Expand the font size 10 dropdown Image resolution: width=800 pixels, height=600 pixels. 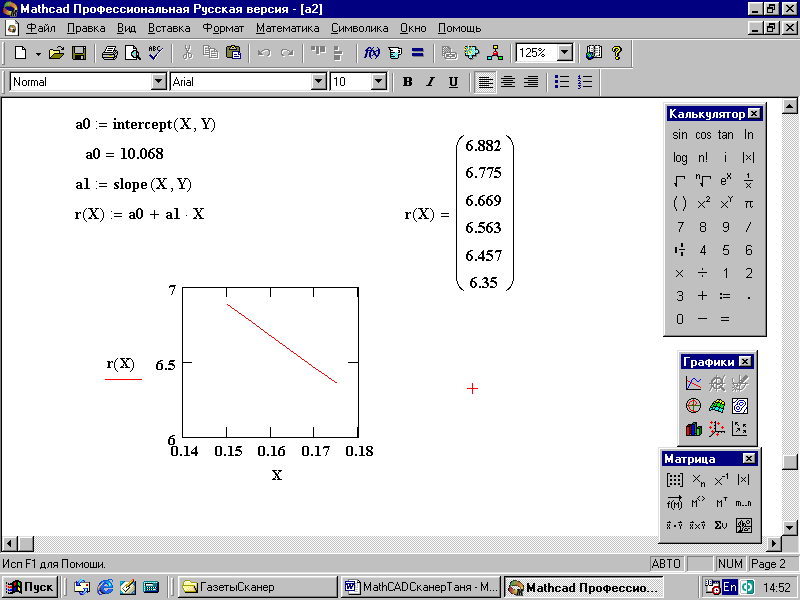click(379, 82)
